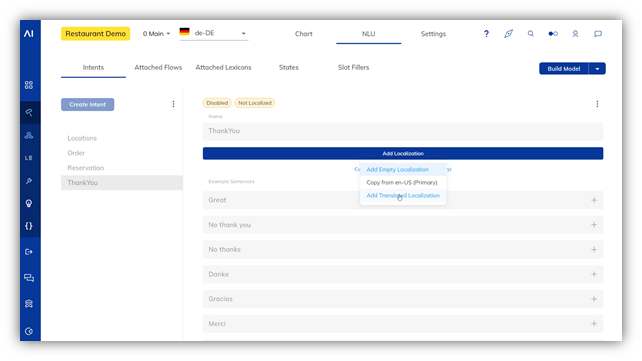Open the lightbulb icon in sidebar
Viewport: 642px width, 361px height.
pos(29,203)
